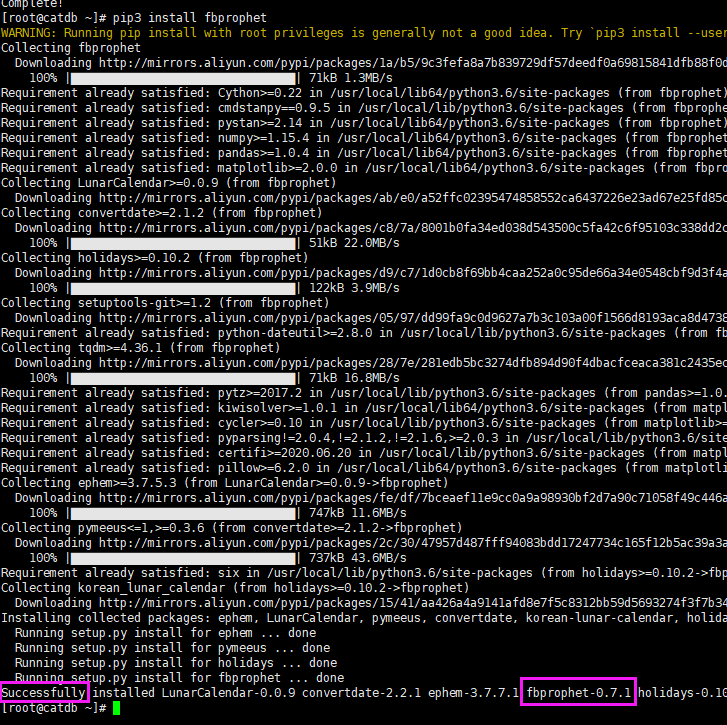
Task: Click the 'Installing collected packages' line
Action: 364,618
